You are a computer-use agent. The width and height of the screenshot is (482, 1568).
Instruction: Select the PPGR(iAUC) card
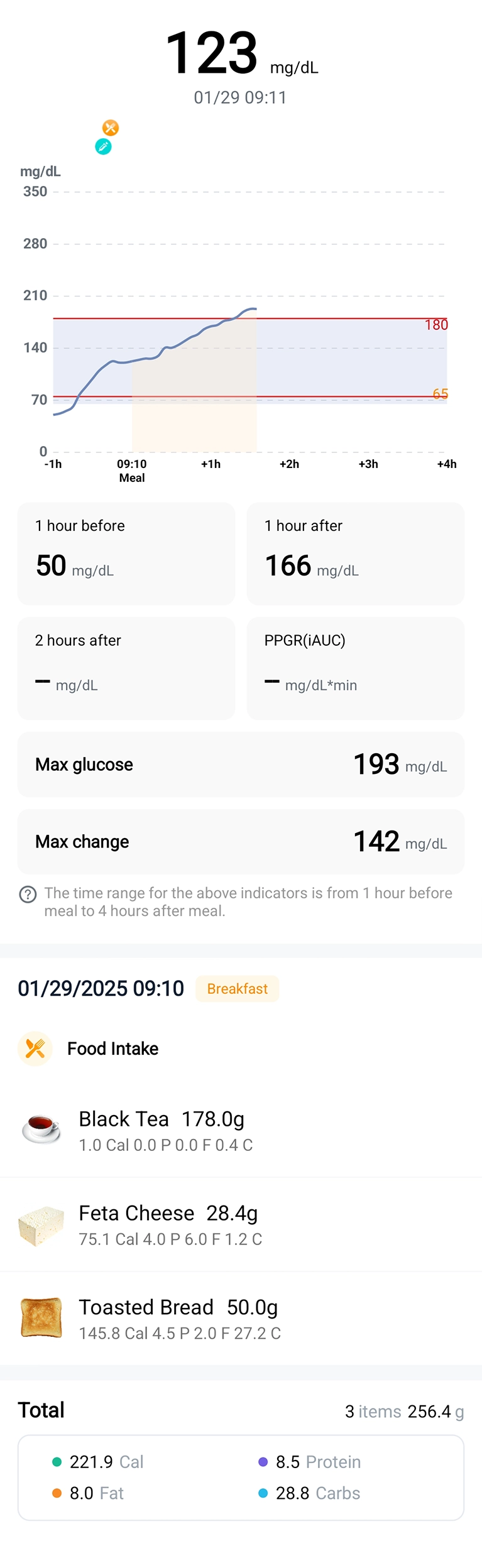(x=356, y=668)
